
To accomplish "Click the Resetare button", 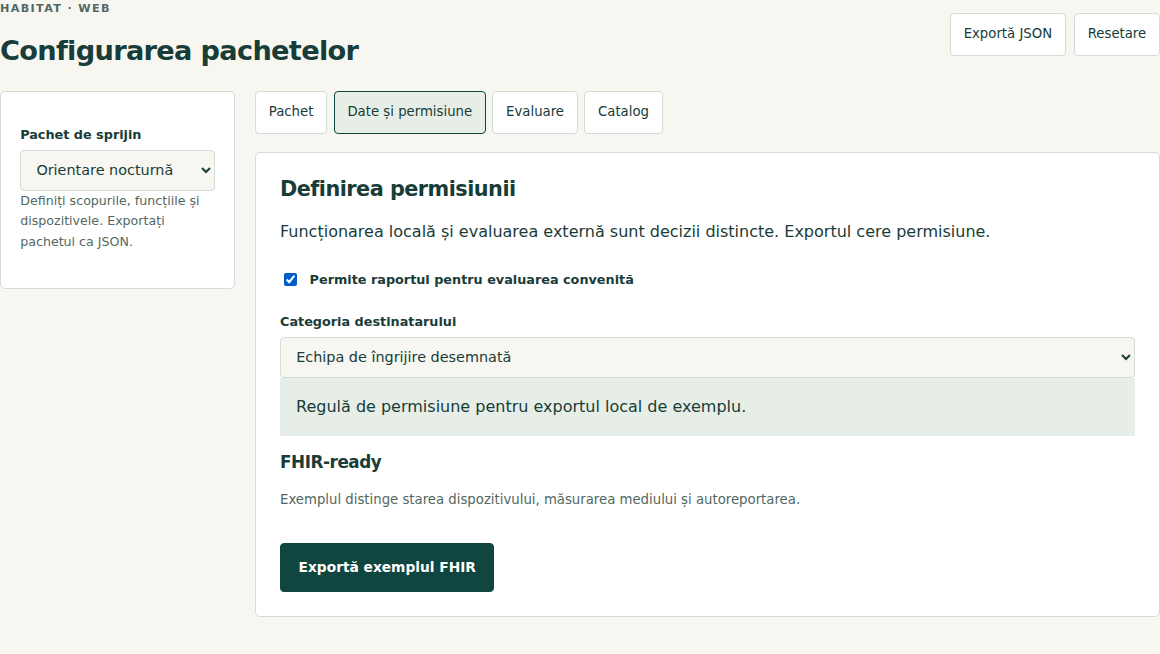I will [1116, 34].
